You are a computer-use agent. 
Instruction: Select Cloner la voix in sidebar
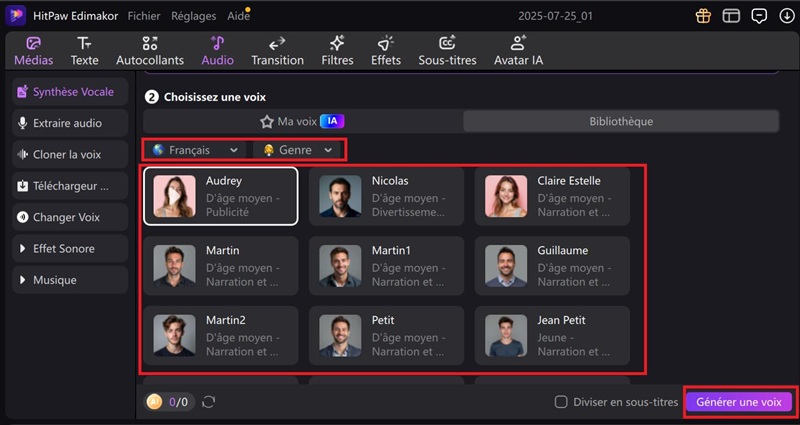[x=70, y=155]
